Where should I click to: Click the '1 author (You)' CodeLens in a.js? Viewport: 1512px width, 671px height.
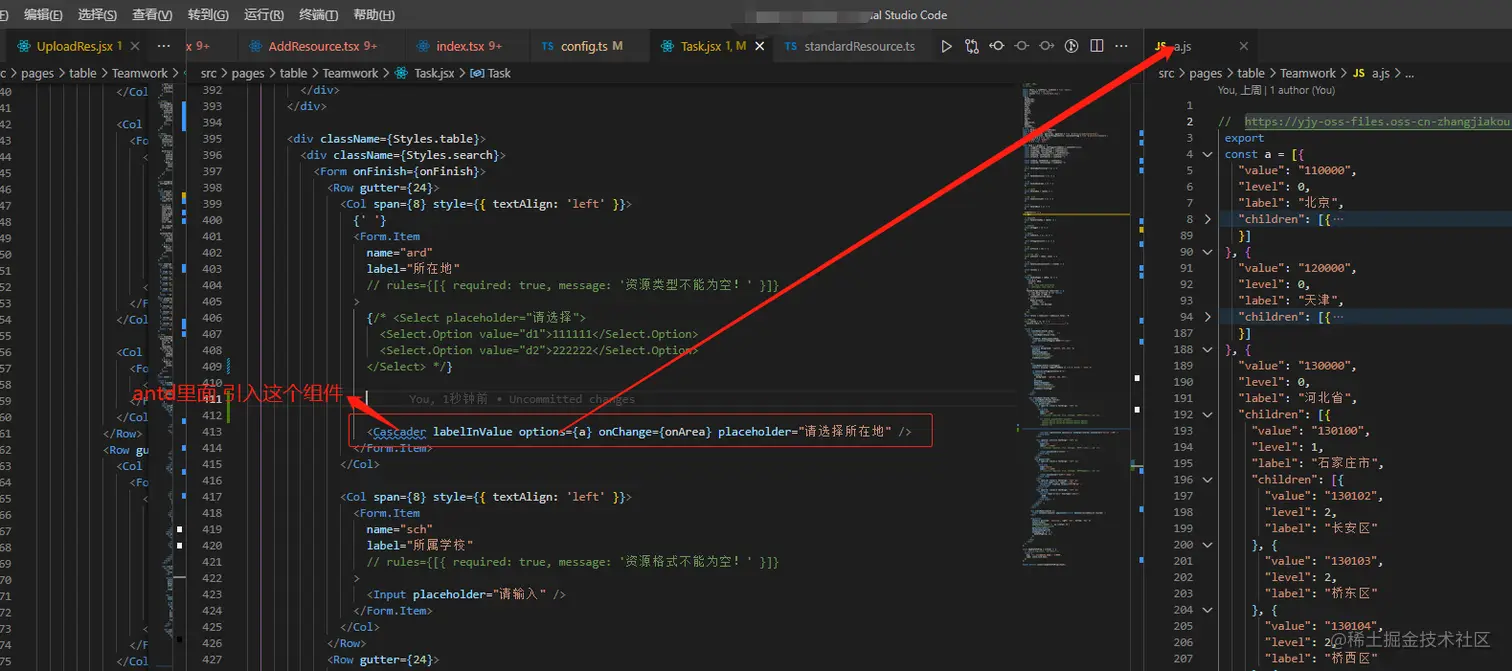coord(1301,90)
